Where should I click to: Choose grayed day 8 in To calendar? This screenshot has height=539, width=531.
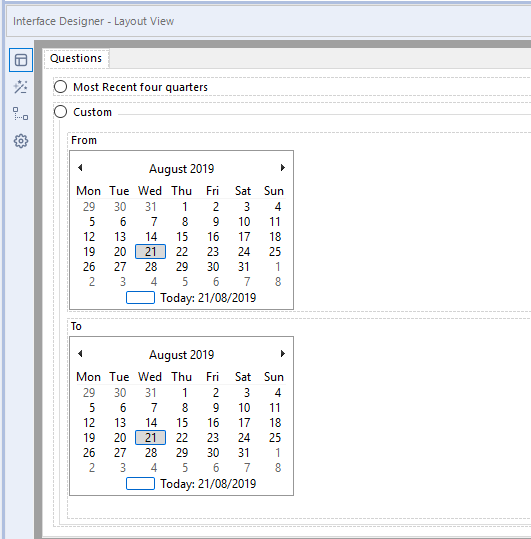(278, 468)
